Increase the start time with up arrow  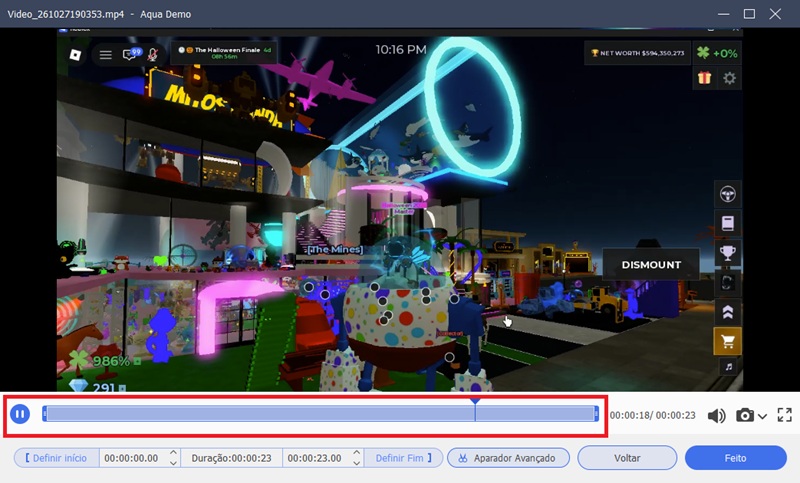point(173,453)
